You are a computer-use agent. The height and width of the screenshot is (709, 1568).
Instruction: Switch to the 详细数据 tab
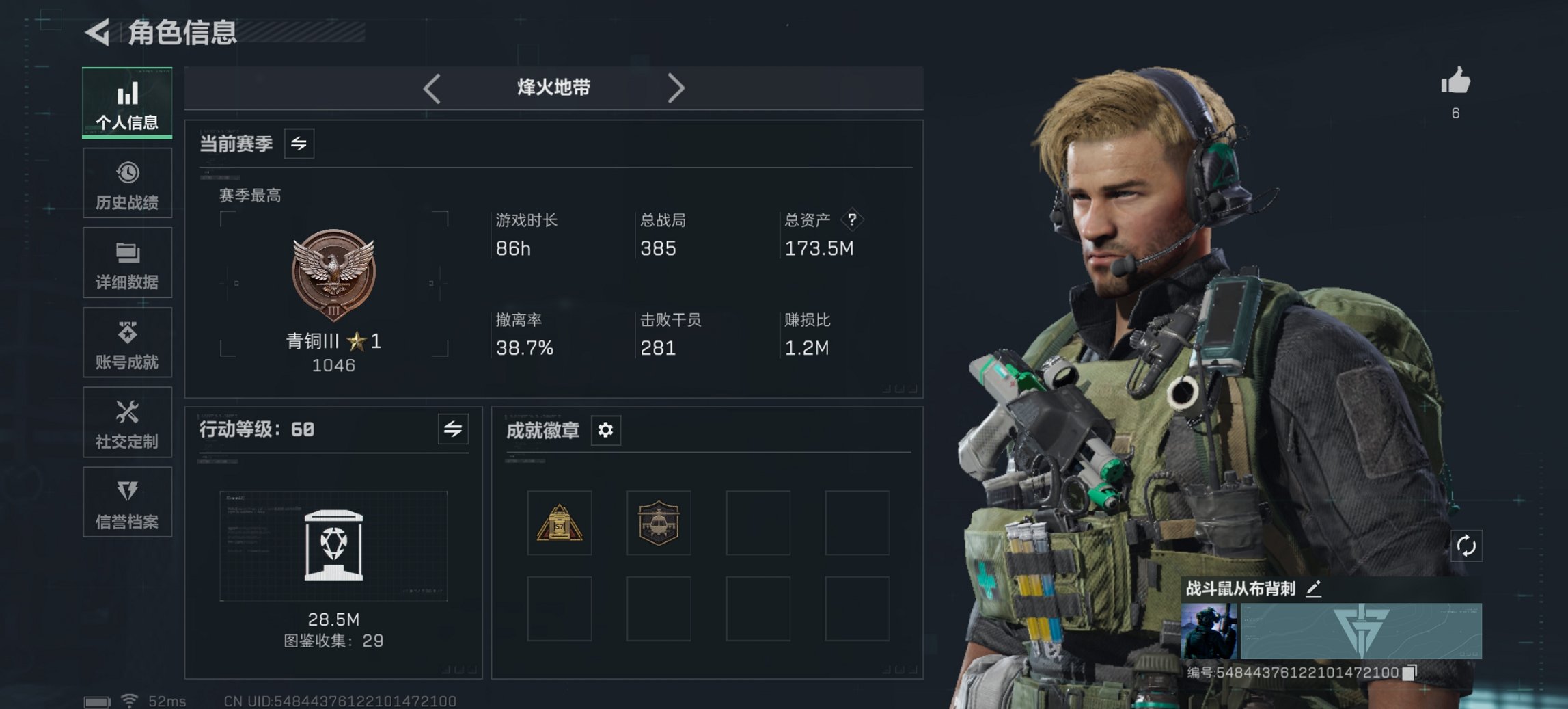[127, 263]
